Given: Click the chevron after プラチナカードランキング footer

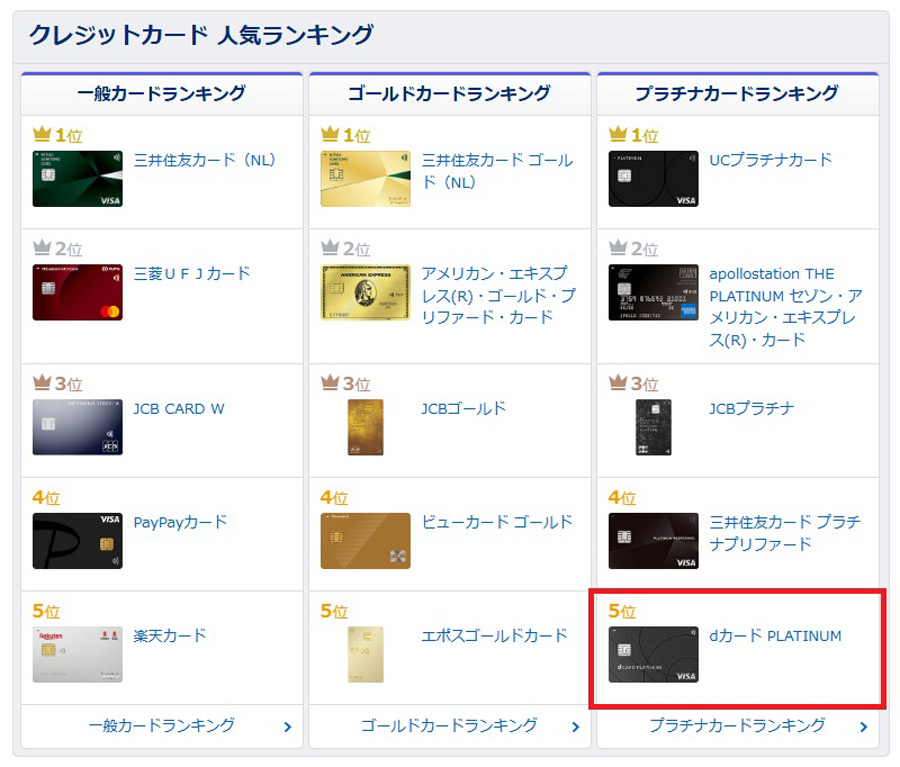Looking at the screenshot, I should [x=864, y=727].
